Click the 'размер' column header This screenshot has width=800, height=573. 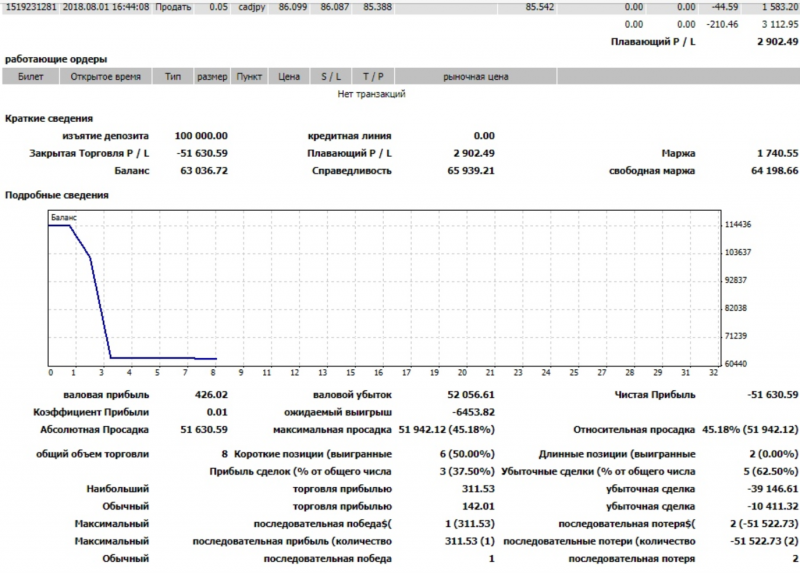212,77
